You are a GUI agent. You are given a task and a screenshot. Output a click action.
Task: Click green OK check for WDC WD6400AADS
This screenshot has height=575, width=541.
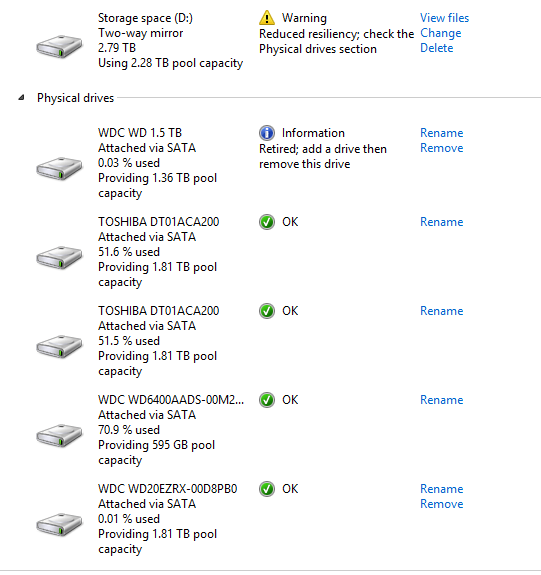(267, 400)
